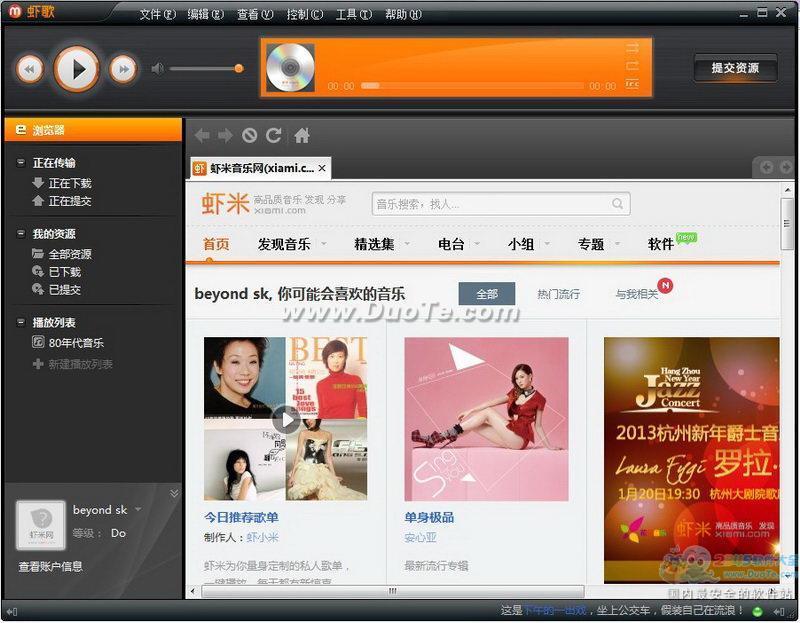This screenshot has height=623, width=800.
Task: Select the 热门流行 filter
Action: tap(558, 294)
